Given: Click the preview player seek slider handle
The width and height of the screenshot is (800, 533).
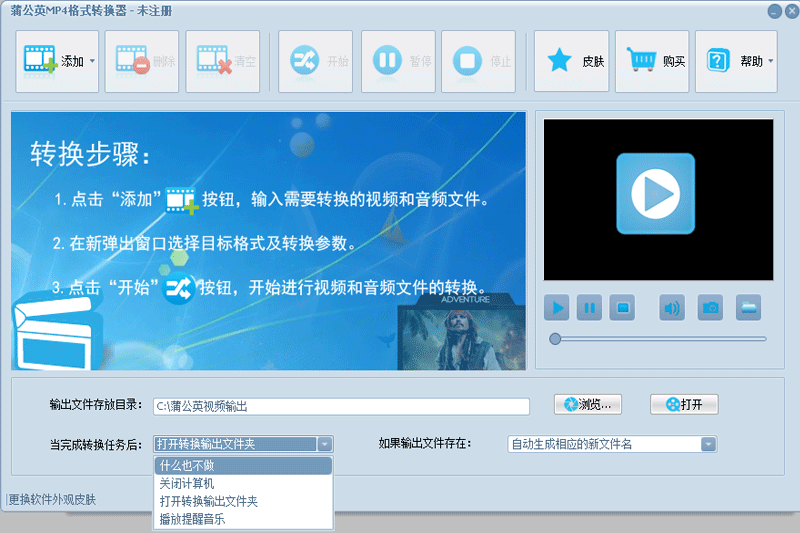Looking at the screenshot, I should 555,339.
